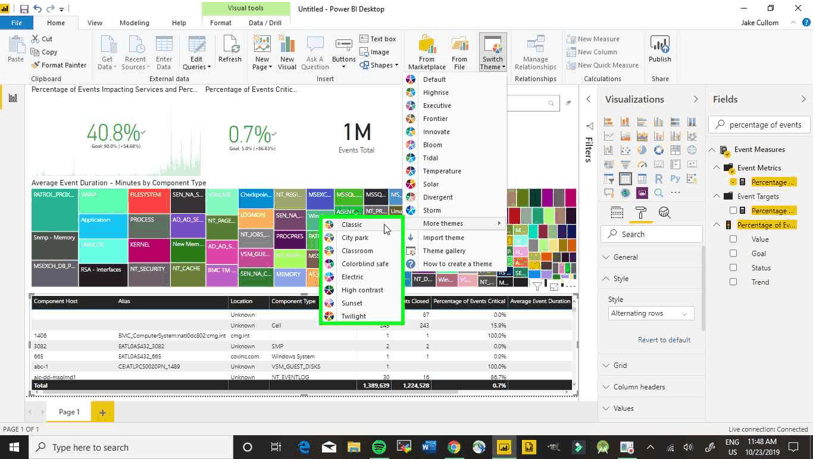Screen dimensions: 815x461
Task: Click the KERNEL magenta treemap tile
Action: [149, 251]
